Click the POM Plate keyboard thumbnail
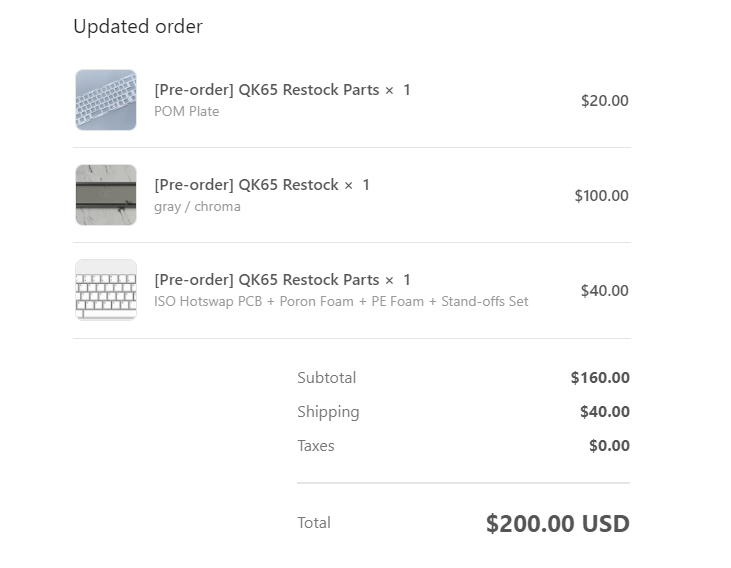The width and height of the screenshot is (731, 568). (x=106, y=100)
